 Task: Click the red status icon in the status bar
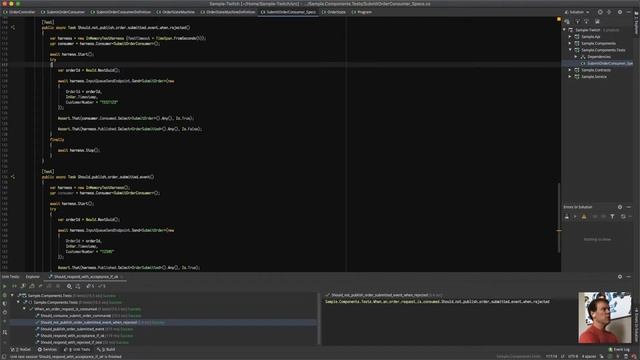(634, 356)
